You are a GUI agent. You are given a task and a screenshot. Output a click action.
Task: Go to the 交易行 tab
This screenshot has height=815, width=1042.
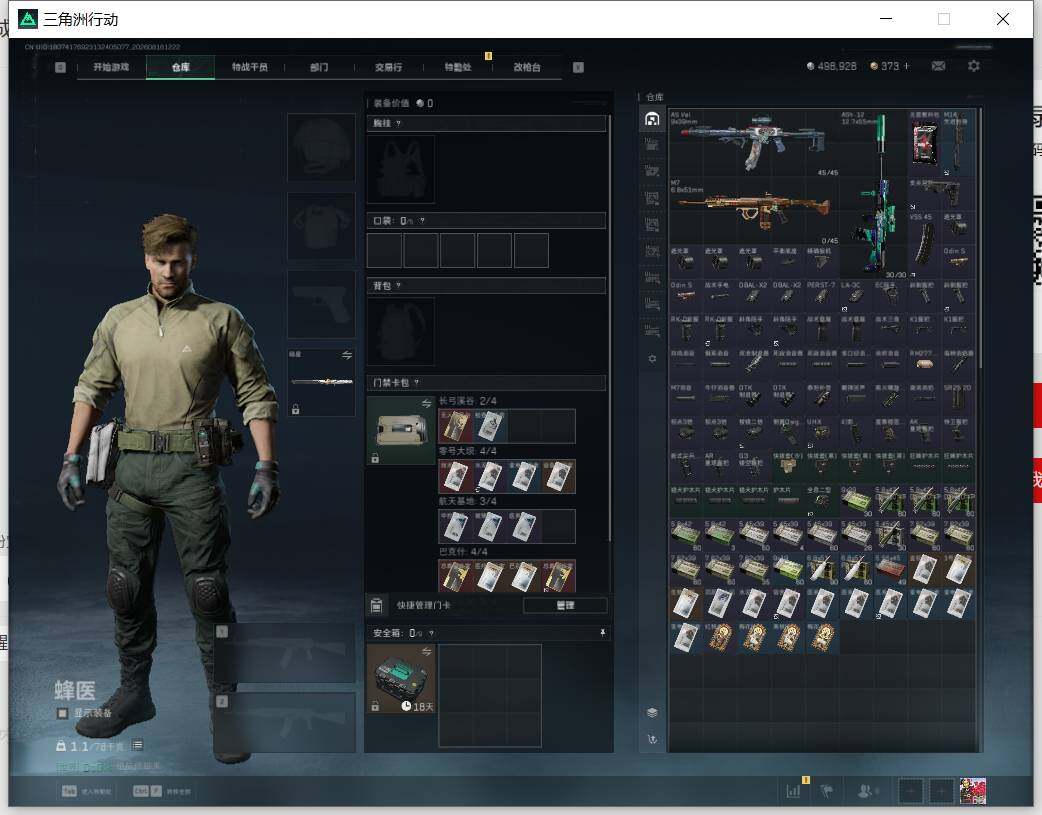click(388, 67)
